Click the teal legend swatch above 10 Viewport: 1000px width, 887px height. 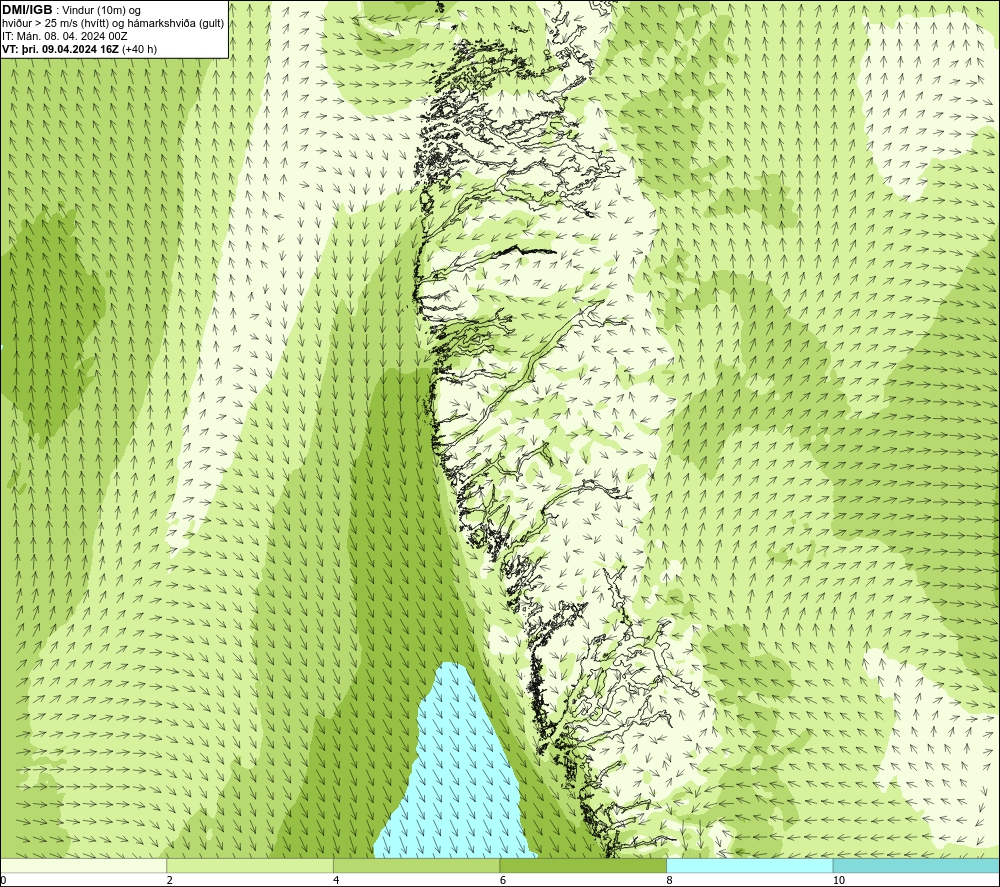[916, 865]
